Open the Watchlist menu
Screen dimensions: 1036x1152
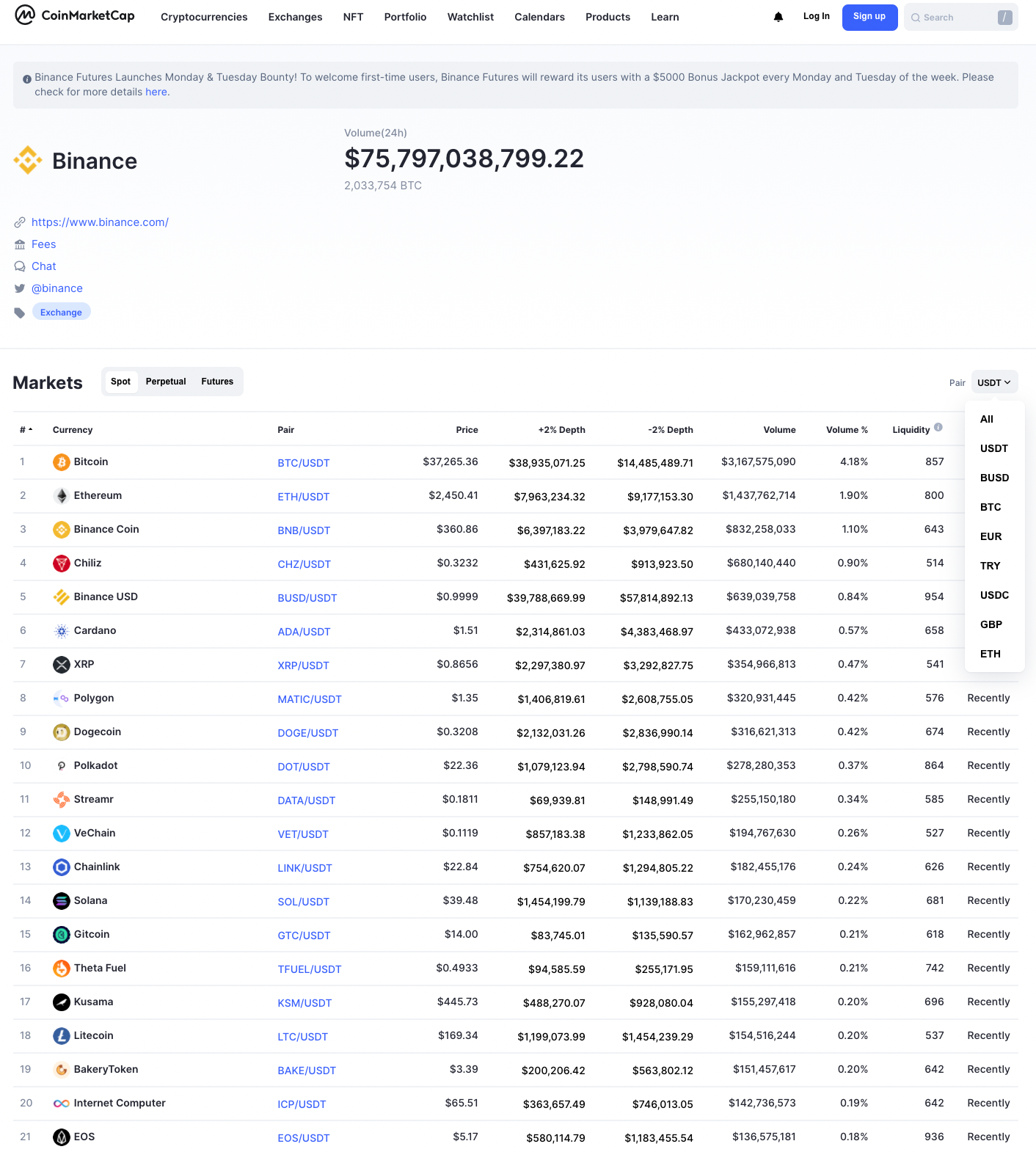click(x=470, y=17)
